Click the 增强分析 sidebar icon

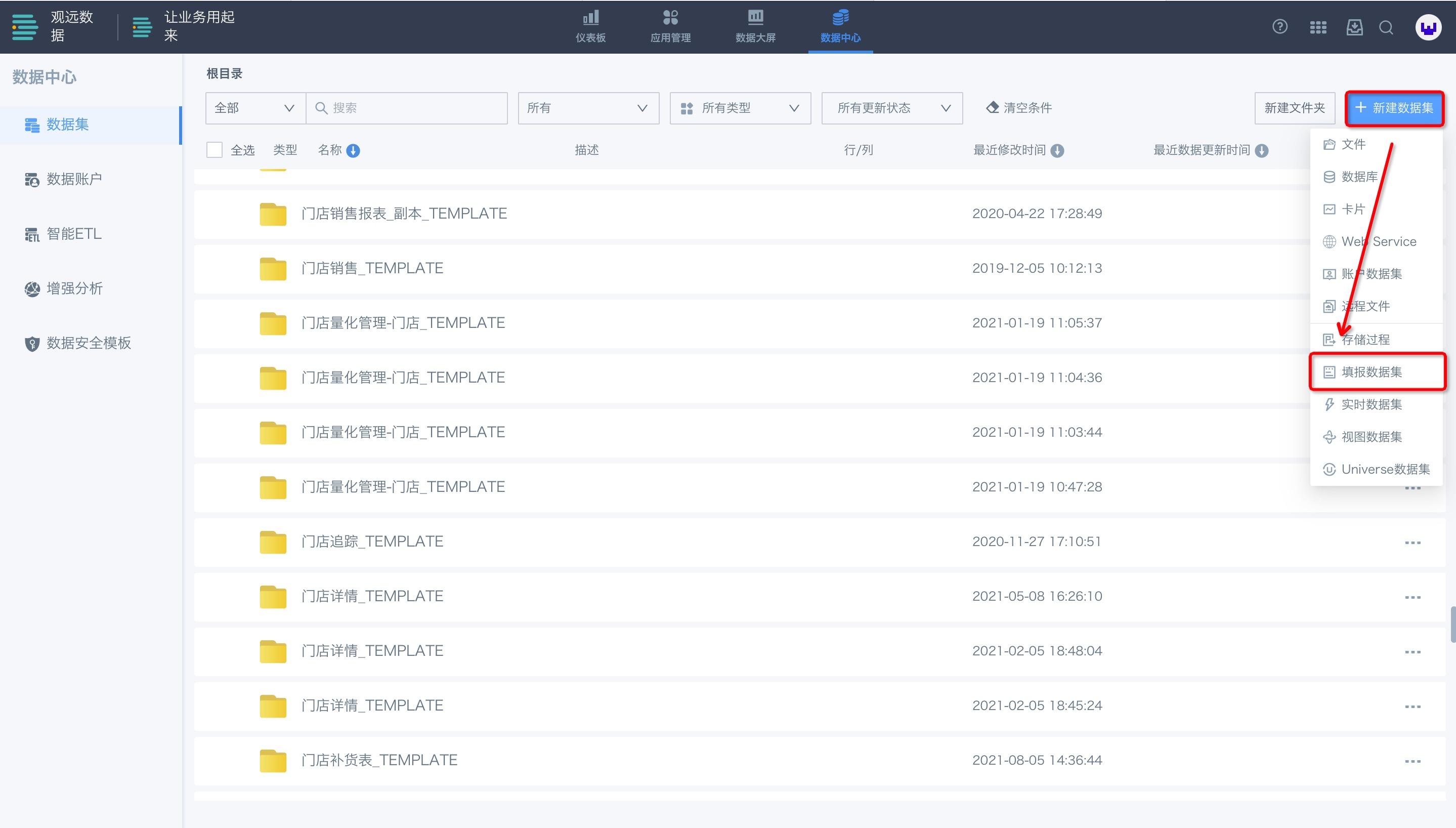pyautogui.click(x=32, y=289)
